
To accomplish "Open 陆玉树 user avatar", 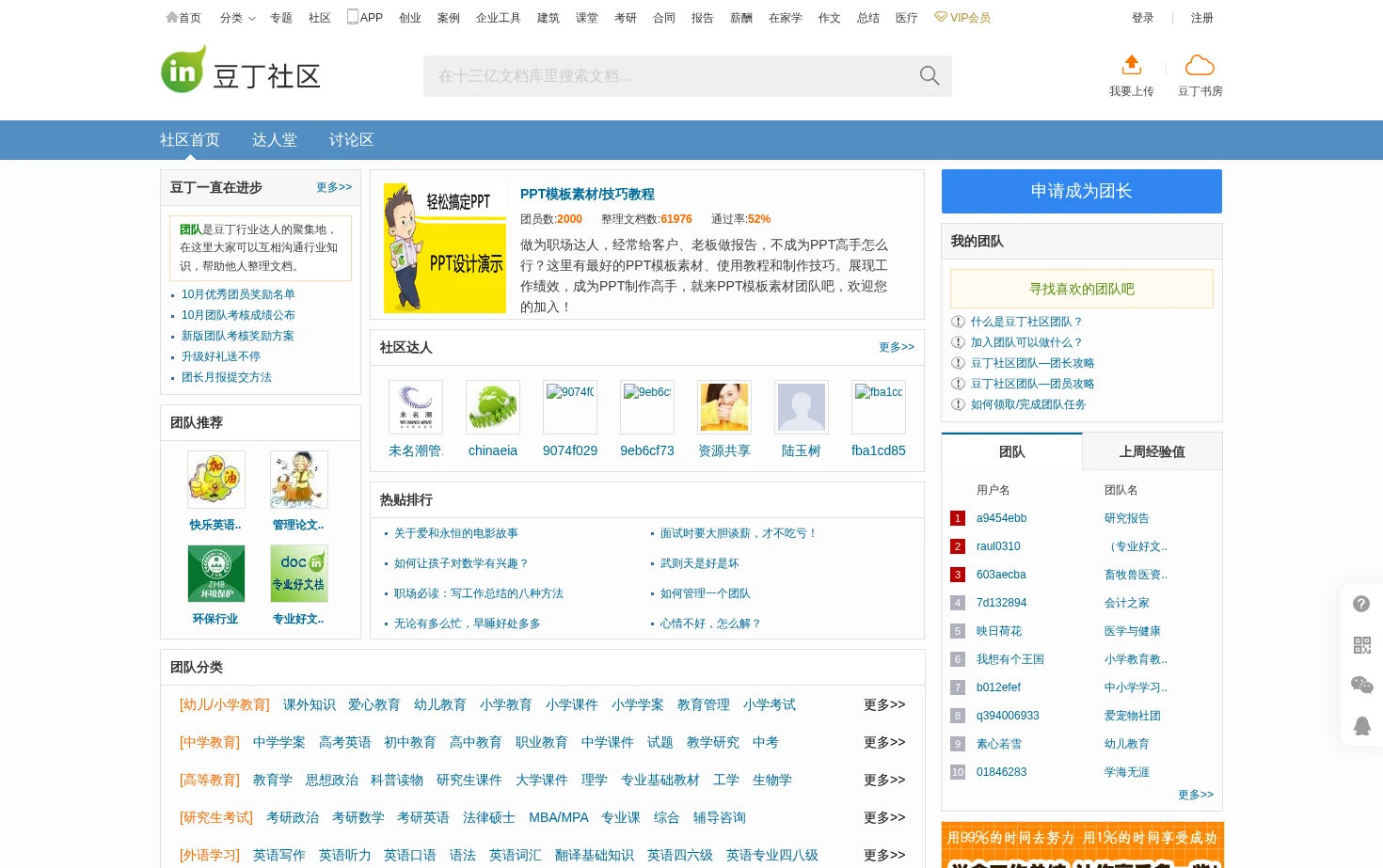I will click(802, 407).
